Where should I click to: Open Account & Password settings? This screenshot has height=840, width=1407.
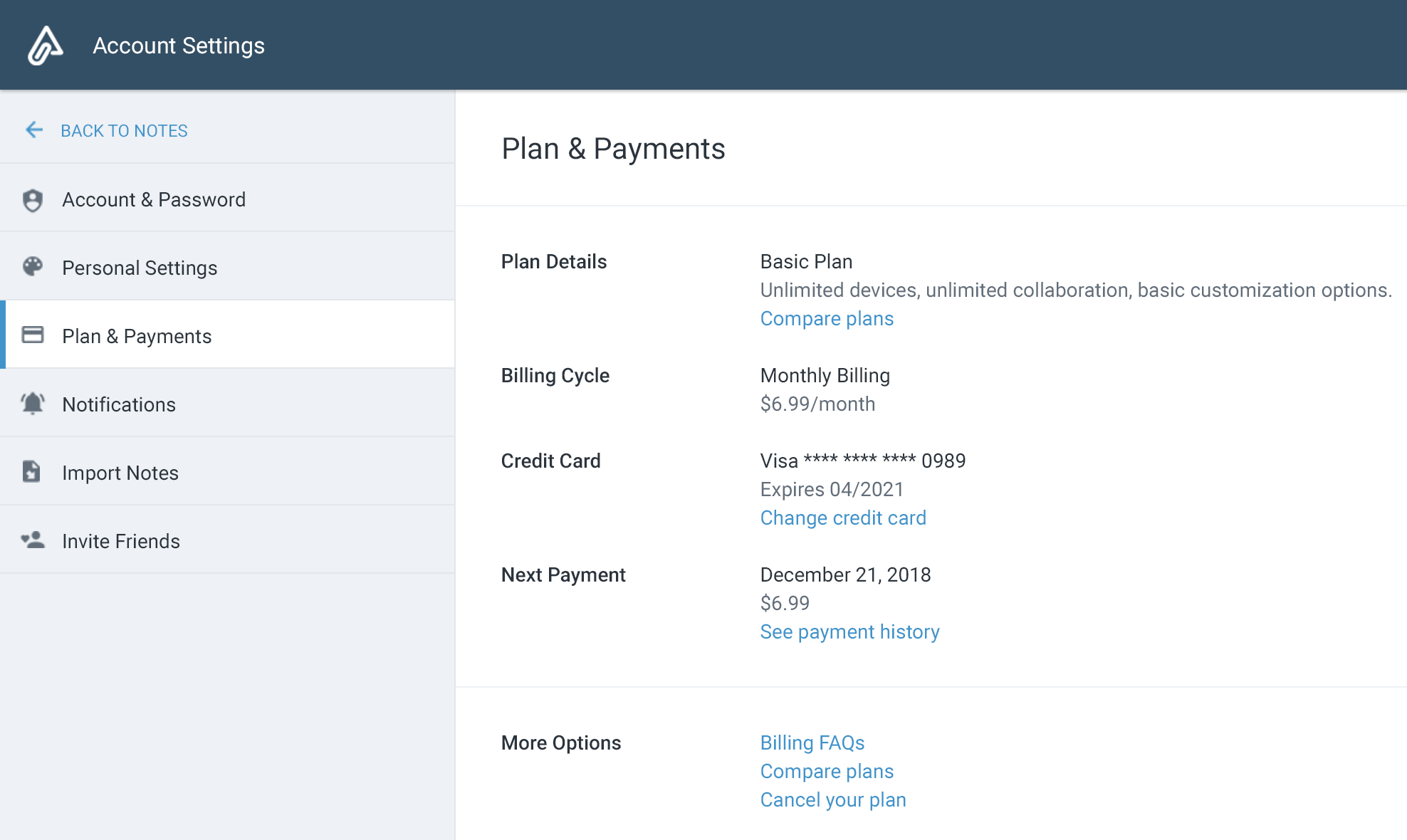click(154, 199)
